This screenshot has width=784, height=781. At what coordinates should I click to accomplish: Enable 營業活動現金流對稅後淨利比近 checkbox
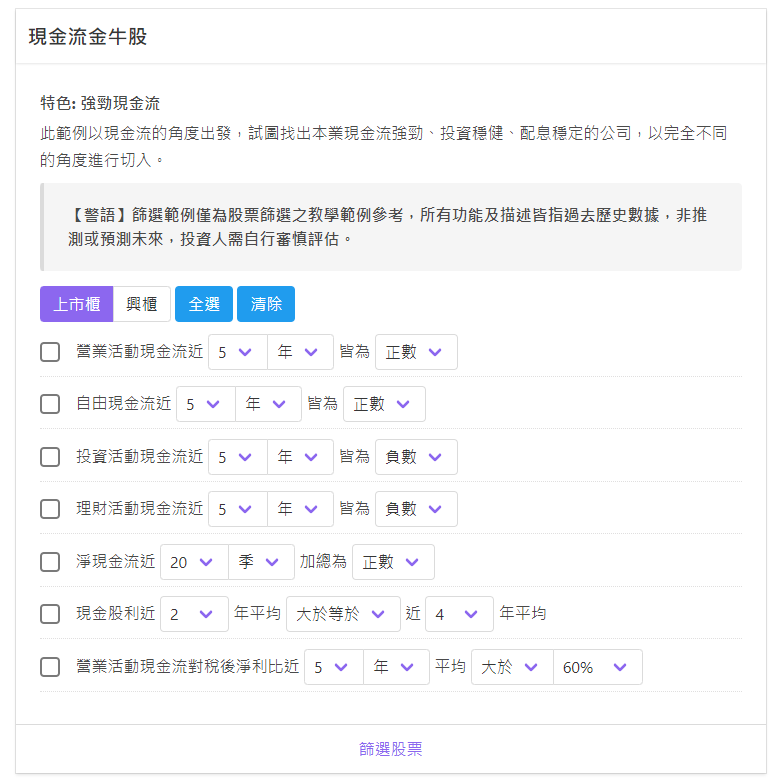tap(50, 667)
